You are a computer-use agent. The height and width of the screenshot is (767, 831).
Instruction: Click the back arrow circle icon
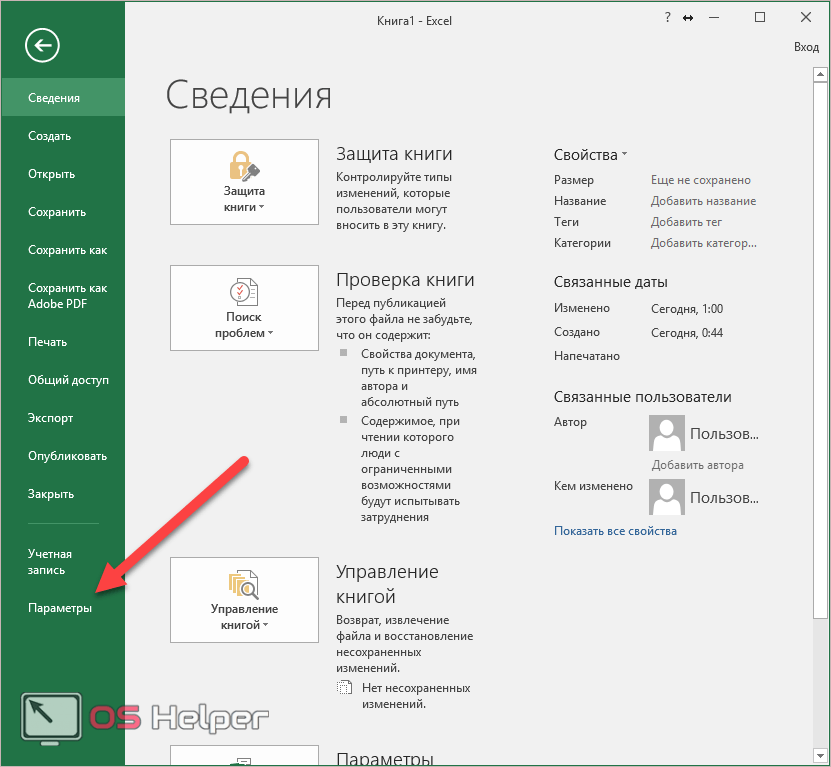click(44, 44)
